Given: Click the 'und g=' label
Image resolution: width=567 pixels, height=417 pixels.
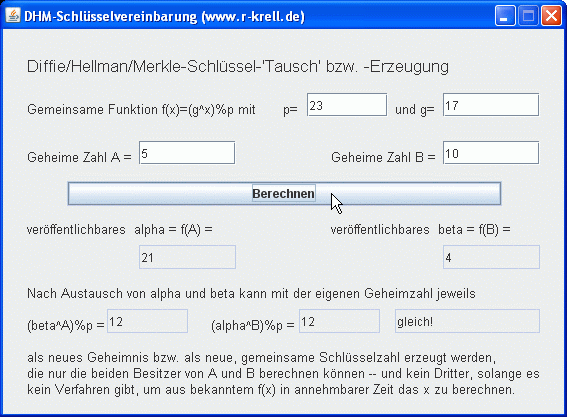Looking at the screenshot, I should coord(415,110).
